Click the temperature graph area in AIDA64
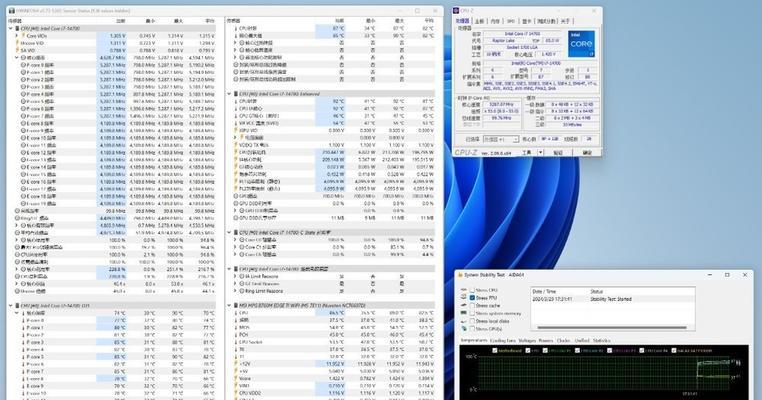 604,374
